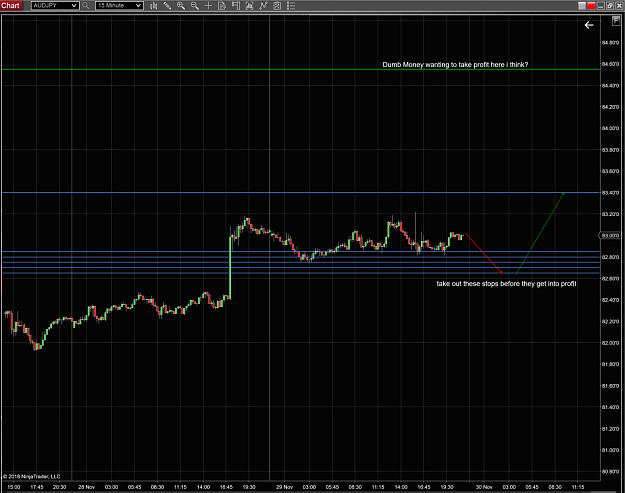Image resolution: width=625 pixels, height=493 pixels.
Task: Click the 81.00 price axis label
Action: [x=610, y=450]
